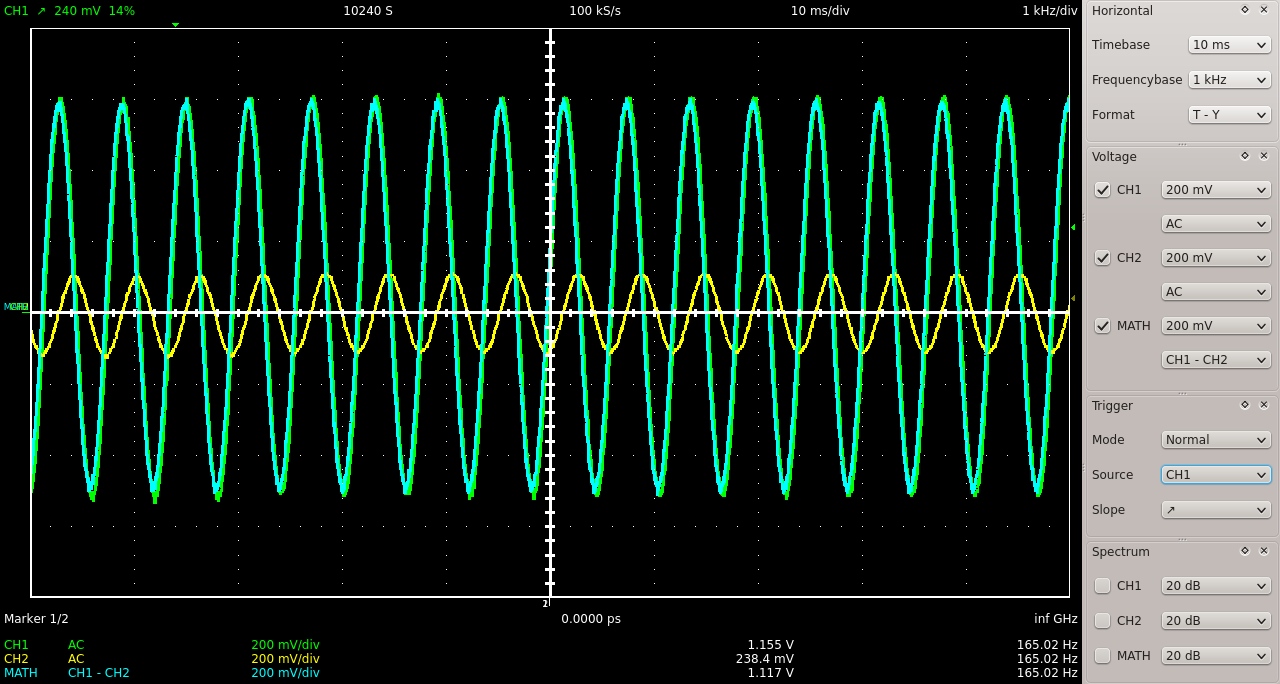This screenshot has height=684, width=1280.
Task: Undock the Voltage panel with float icon
Action: coord(1245,156)
